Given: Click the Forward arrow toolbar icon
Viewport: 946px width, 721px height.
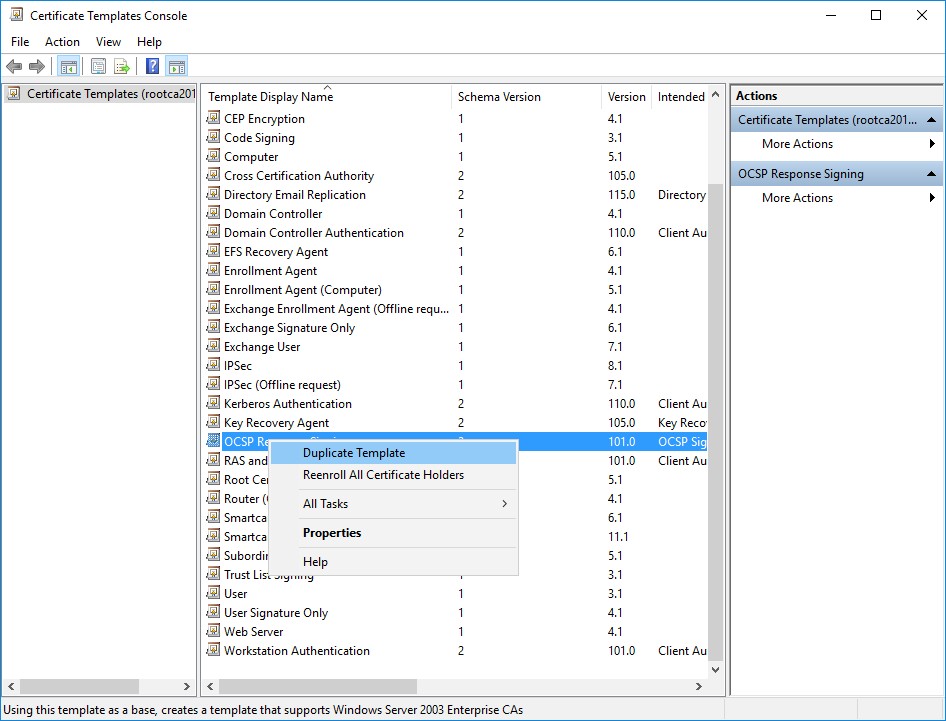Looking at the screenshot, I should [x=37, y=66].
